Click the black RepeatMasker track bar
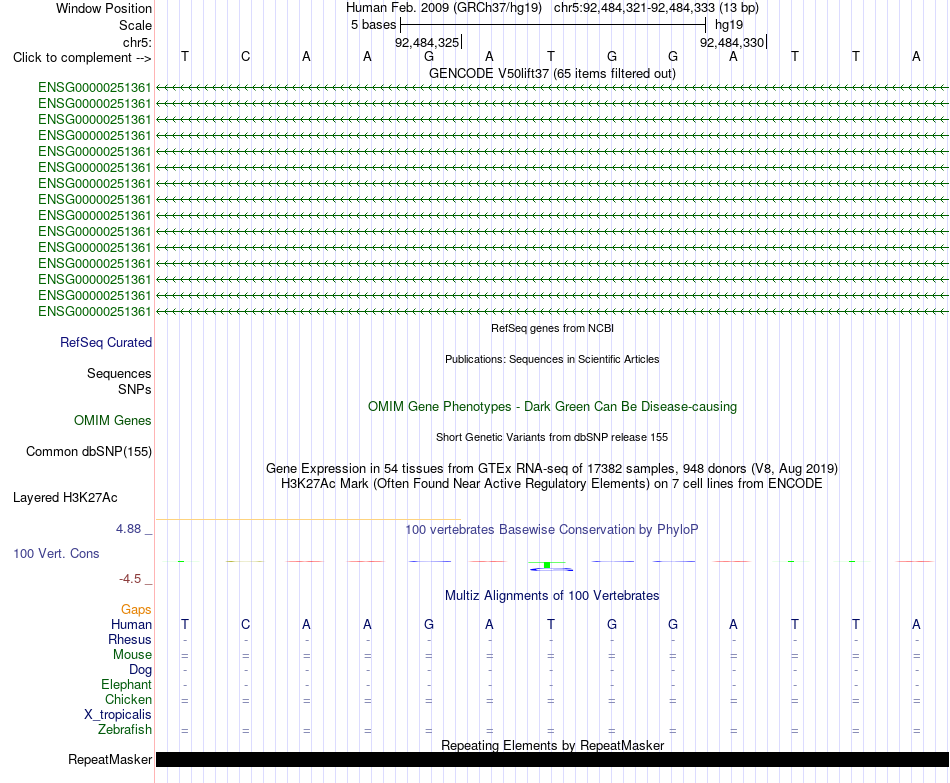The width and height of the screenshot is (950, 783). (552, 759)
